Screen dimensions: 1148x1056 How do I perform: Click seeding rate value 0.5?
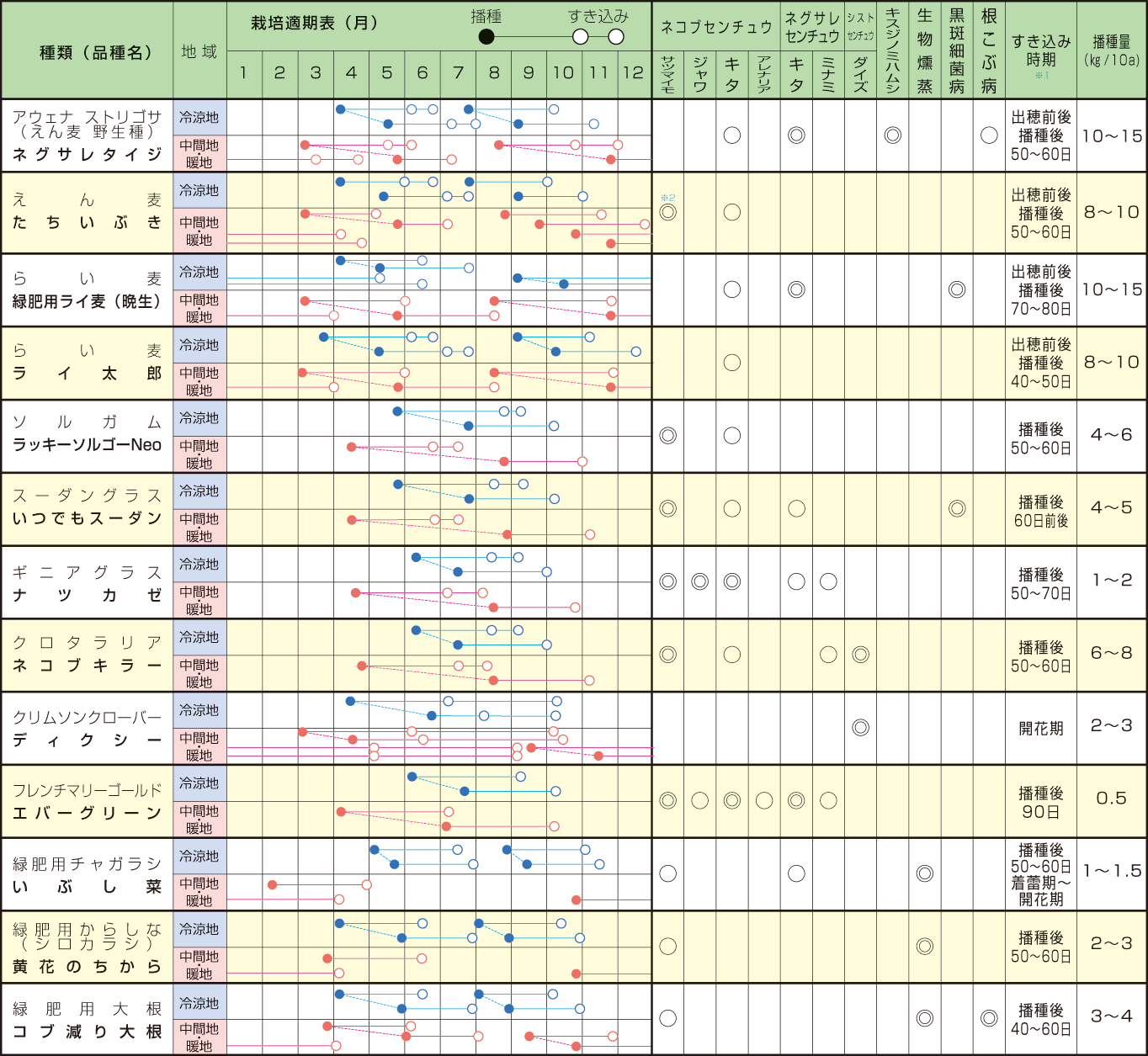(1112, 798)
